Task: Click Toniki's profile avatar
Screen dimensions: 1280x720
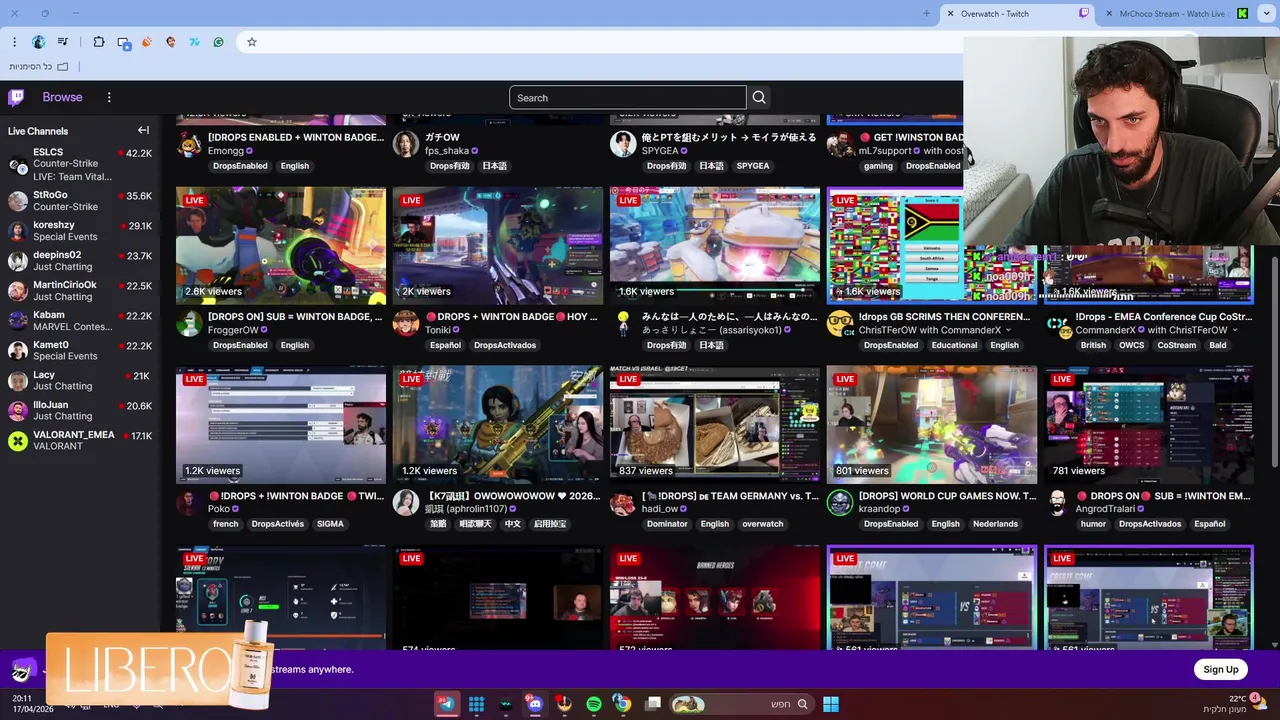Action: tap(406, 323)
